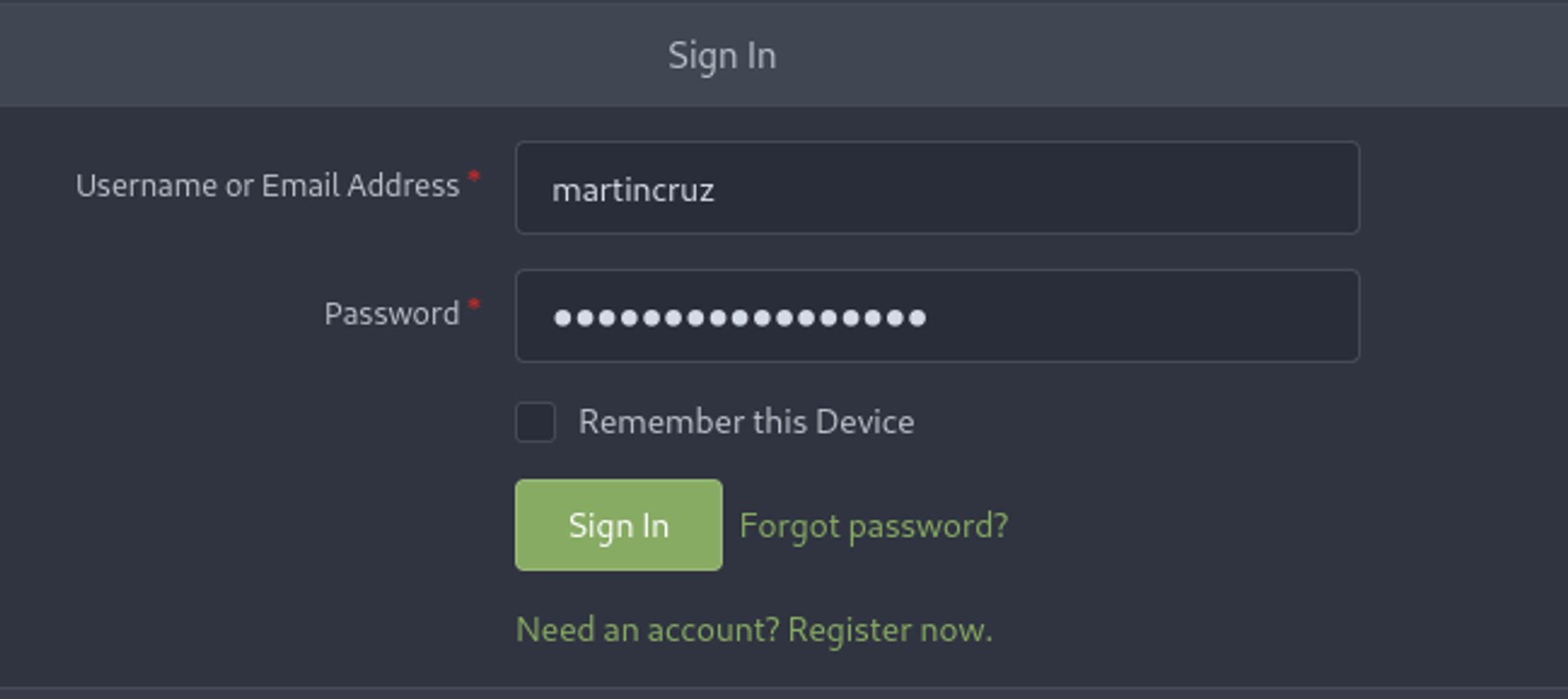Image resolution: width=1568 pixels, height=699 pixels.
Task: Click empty space after dots in password field
Action: click(x=1137, y=316)
